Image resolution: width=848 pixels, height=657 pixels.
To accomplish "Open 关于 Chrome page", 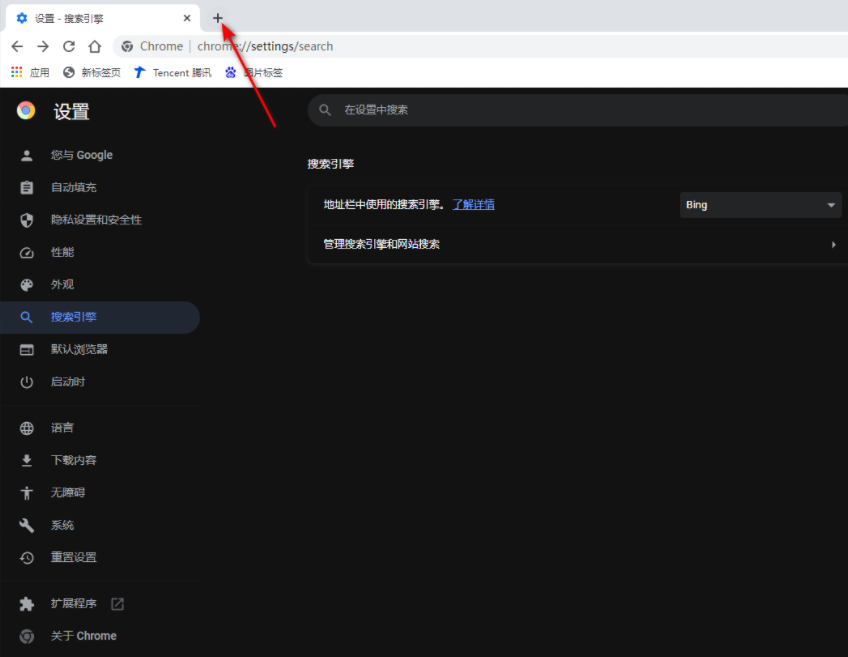I will click(x=101, y=636).
